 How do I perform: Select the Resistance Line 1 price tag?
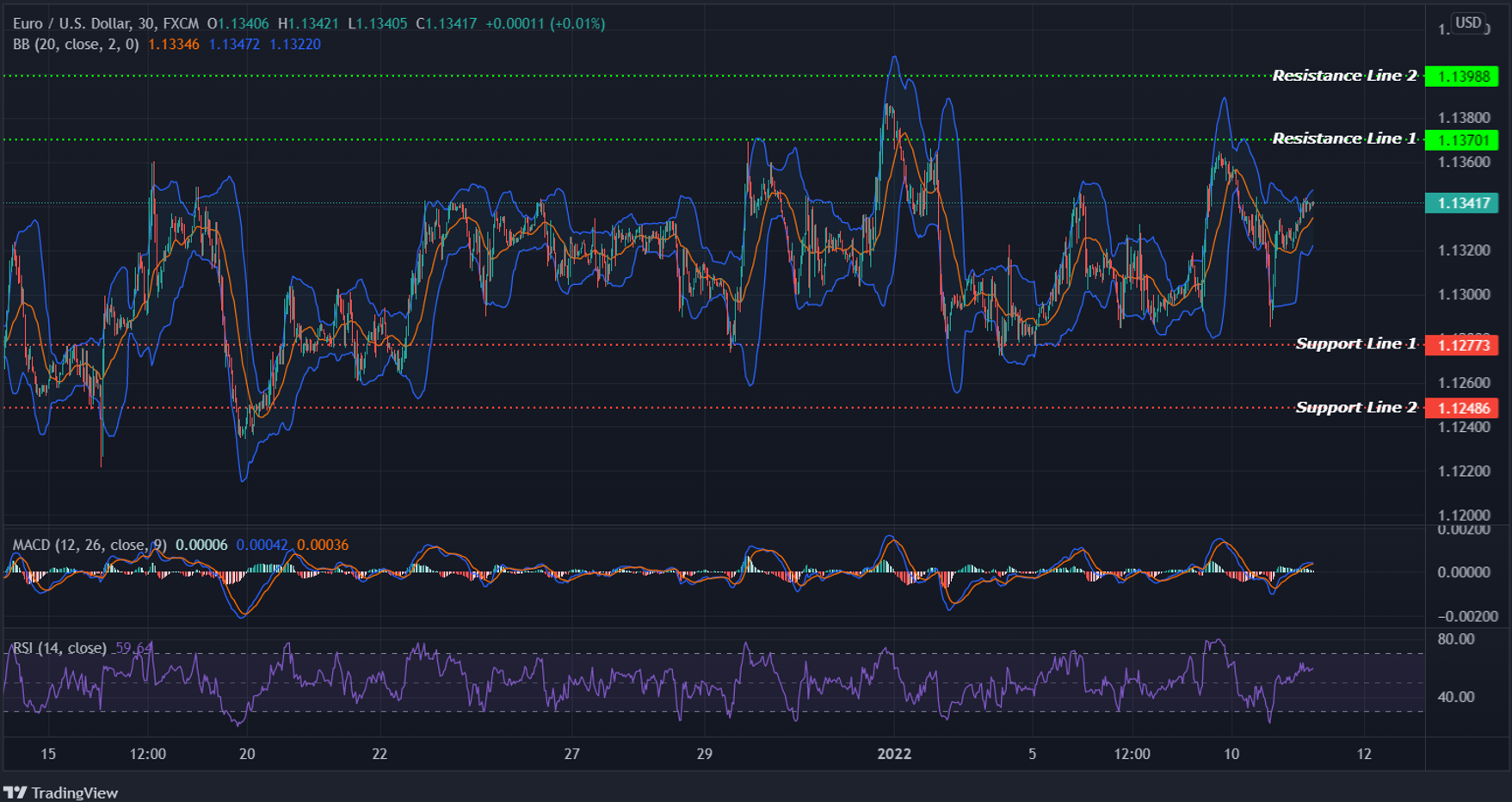(1463, 138)
